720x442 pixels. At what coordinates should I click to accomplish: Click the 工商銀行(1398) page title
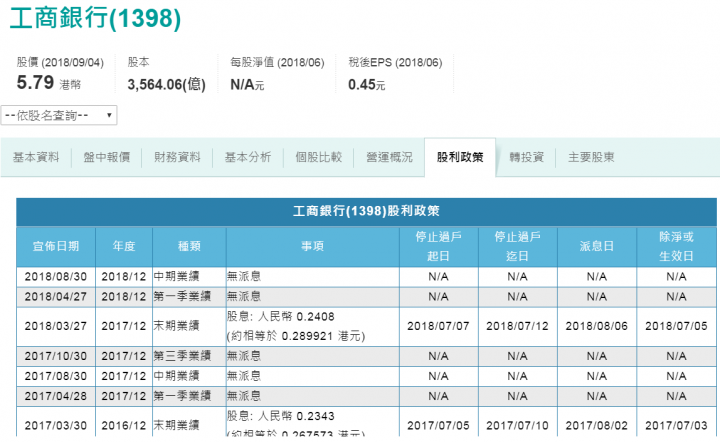tap(95, 18)
